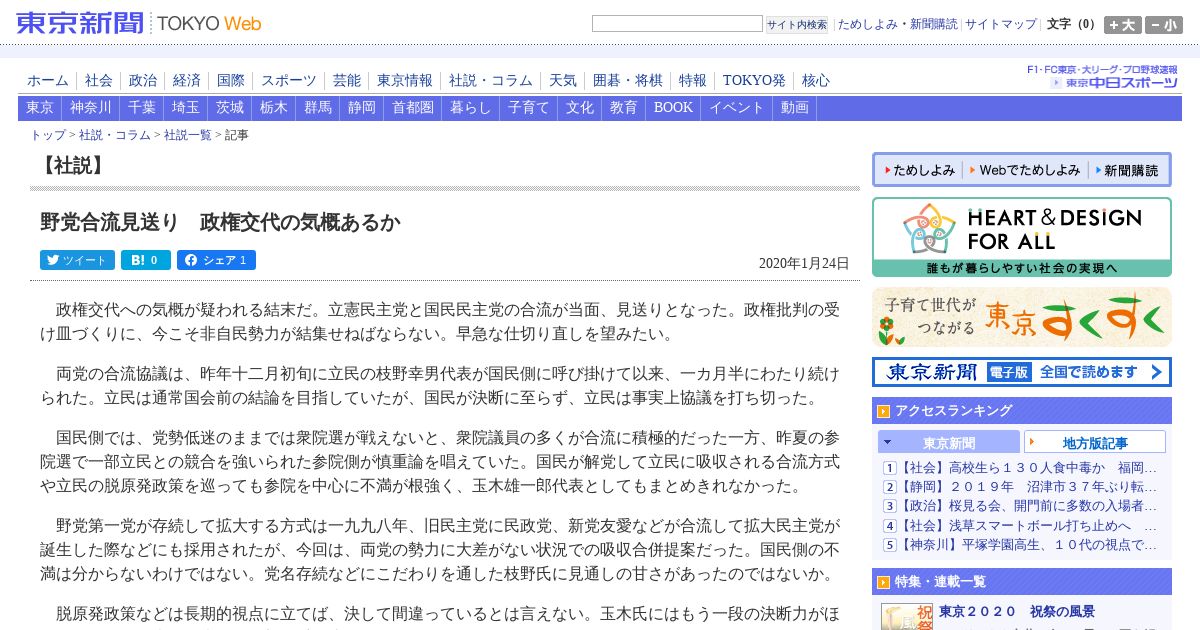
Task: Open 東京2020 祝祭の風景 link
Action: coord(1017,611)
